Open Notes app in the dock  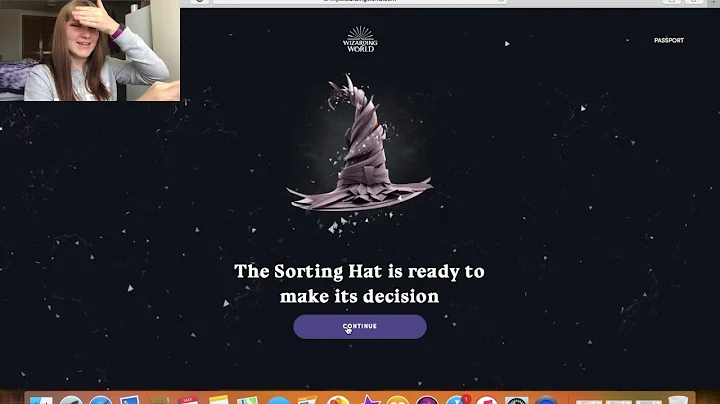pyautogui.click(x=219, y=400)
